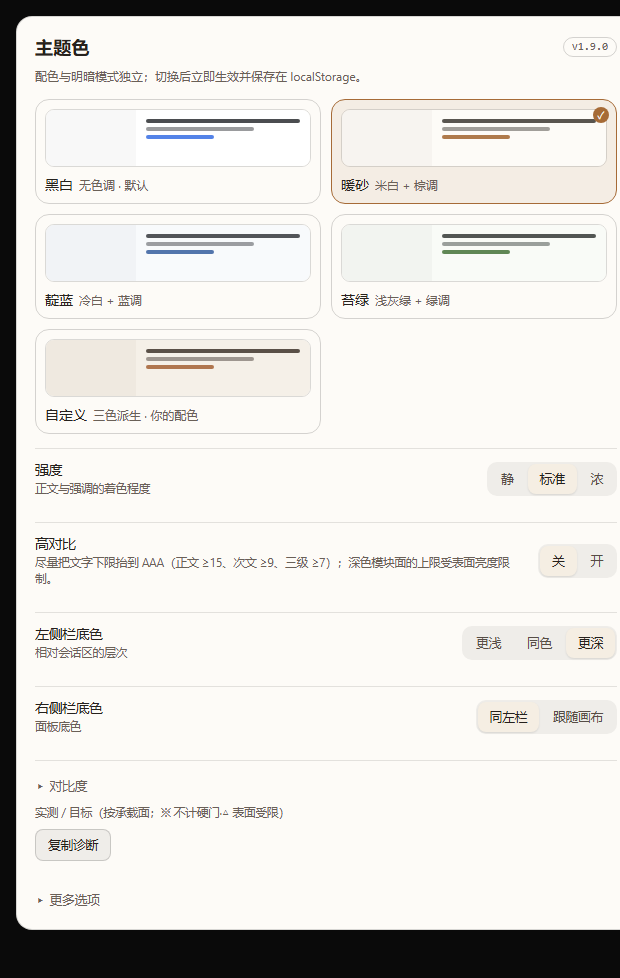Set 右侧栏底色 to 跟随画布
This screenshot has width=620, height=978.
pyautogui.click(x=578, y=717)
